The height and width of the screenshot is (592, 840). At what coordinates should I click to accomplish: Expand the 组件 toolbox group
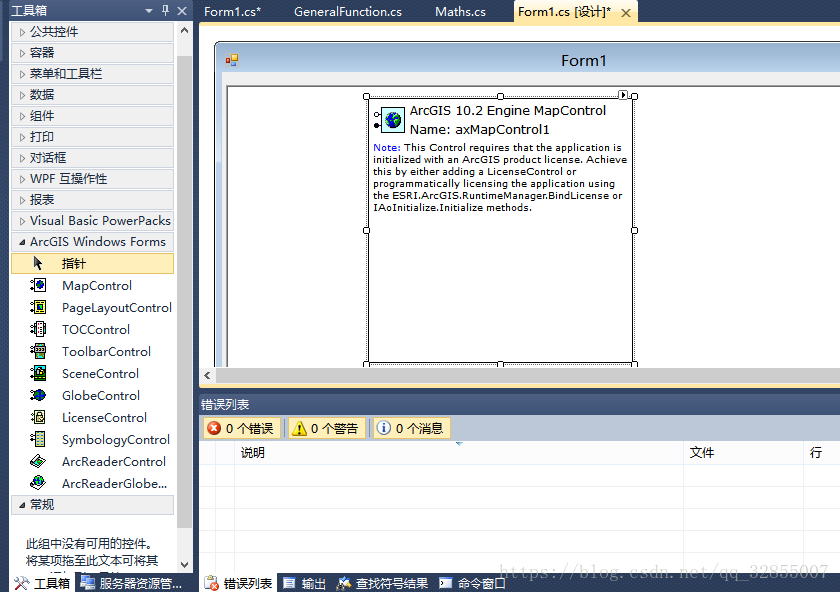point(92,116)
